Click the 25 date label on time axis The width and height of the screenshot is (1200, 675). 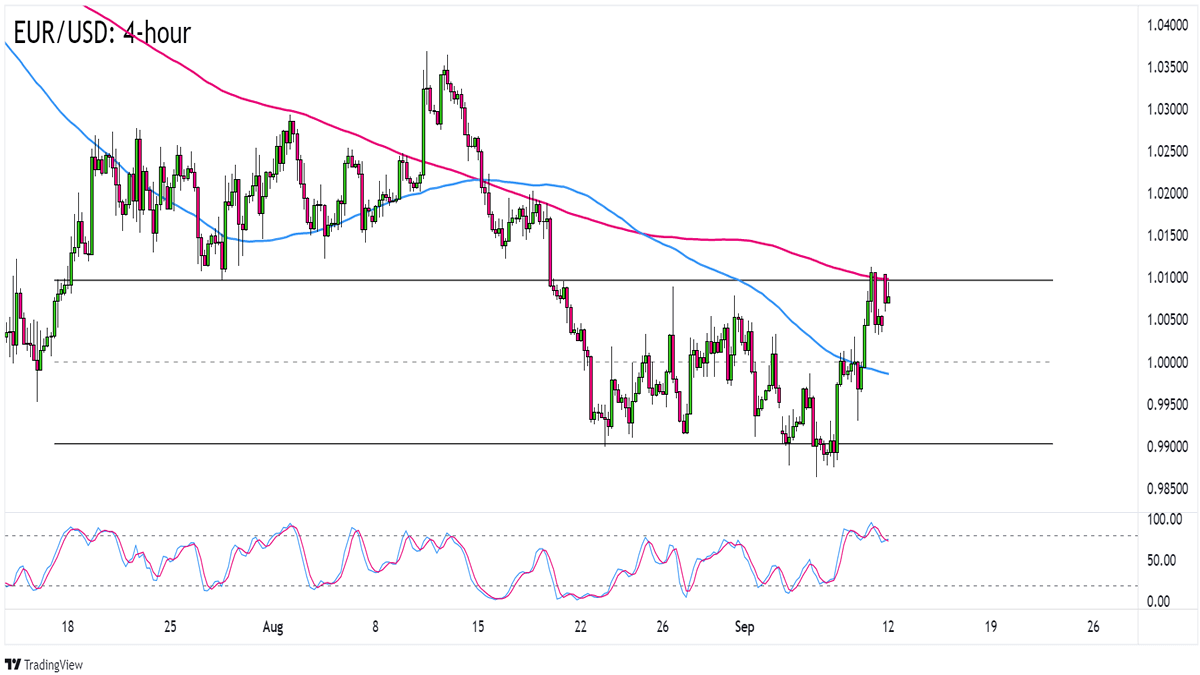(170, 627)
